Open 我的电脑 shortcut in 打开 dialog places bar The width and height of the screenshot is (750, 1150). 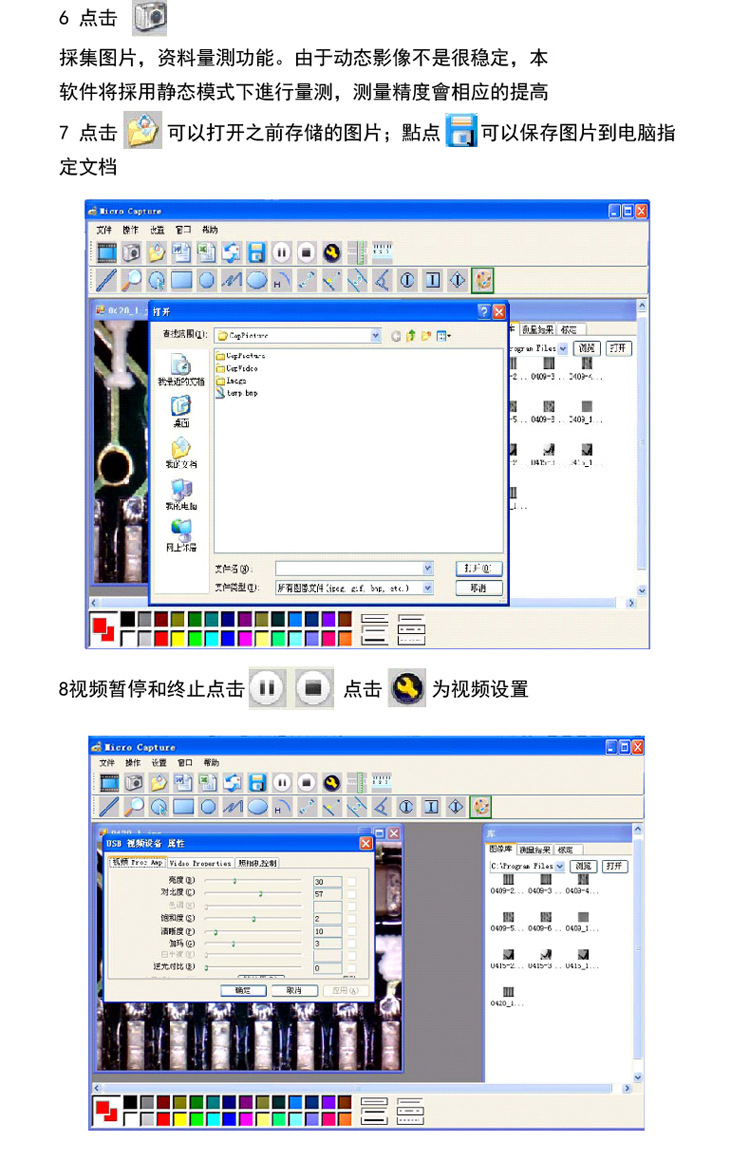(x=181, y=495)
